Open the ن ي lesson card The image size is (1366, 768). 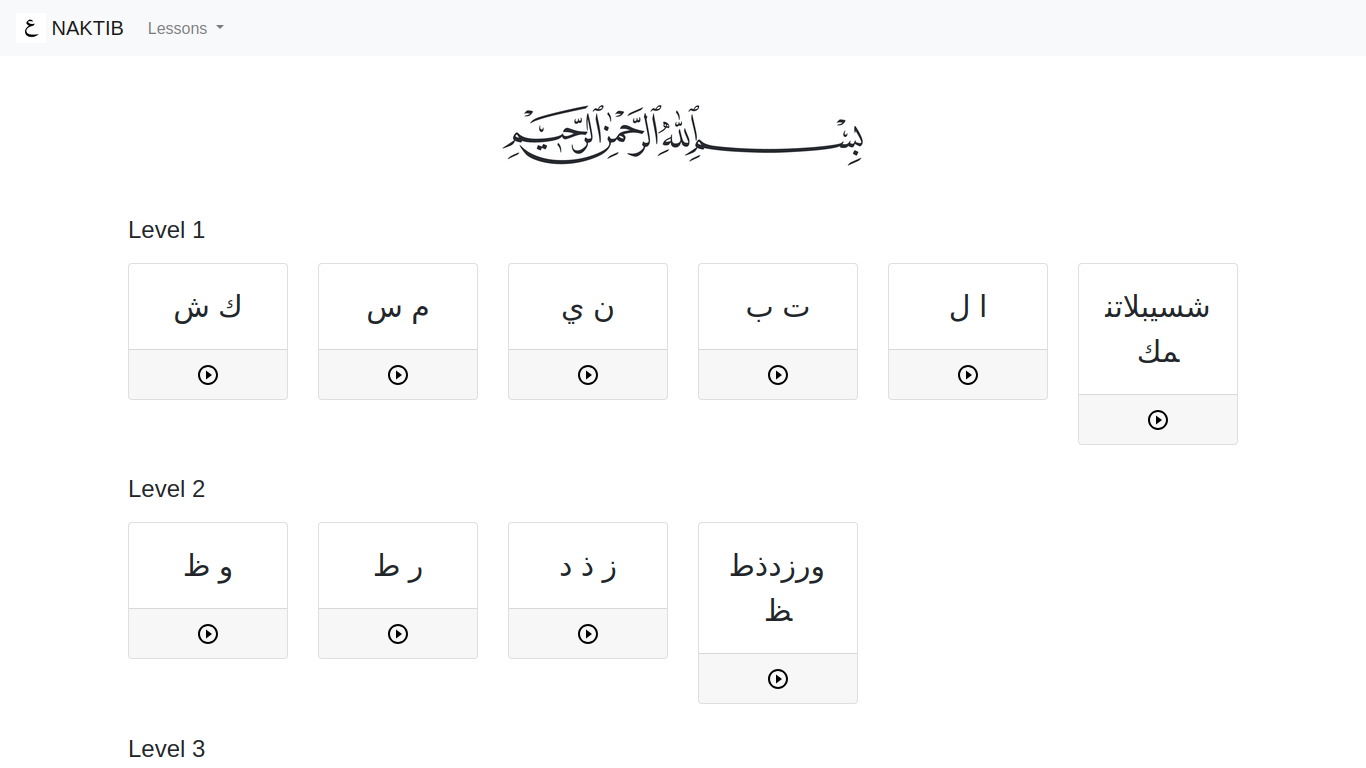587,305
